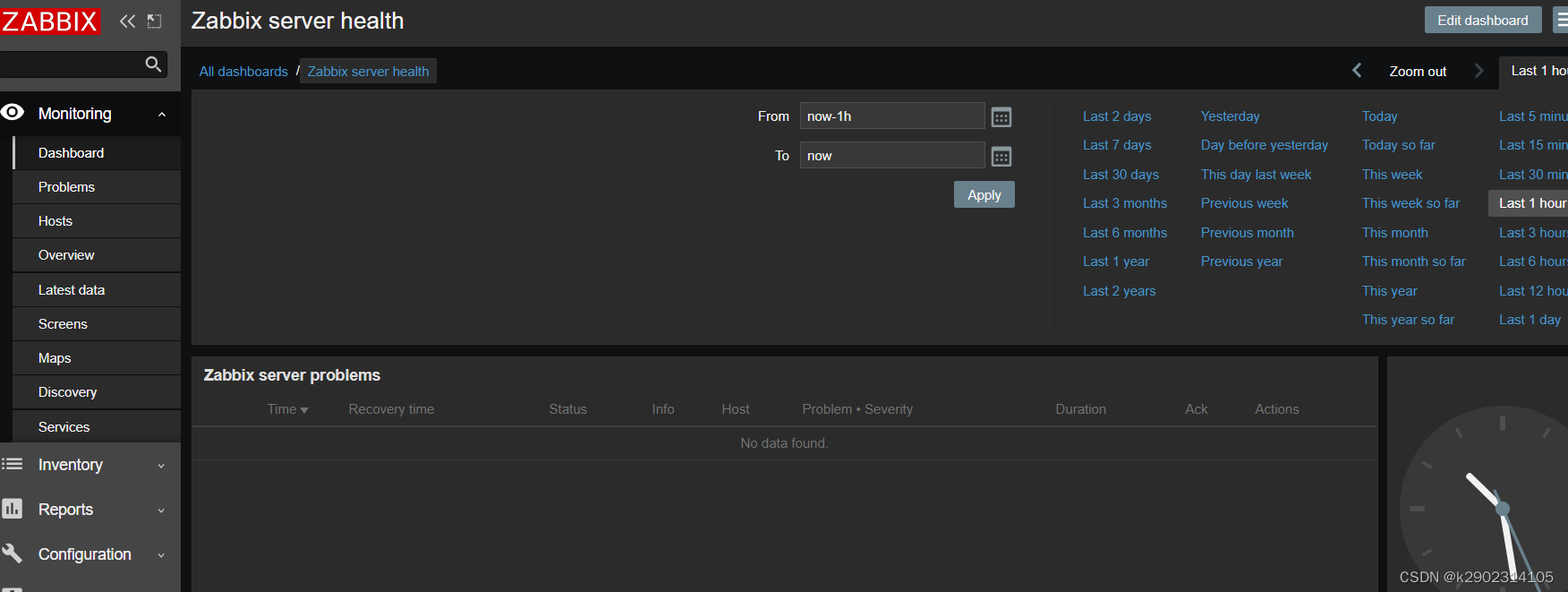
Task: Click Zoom out
Action: 1418,72
